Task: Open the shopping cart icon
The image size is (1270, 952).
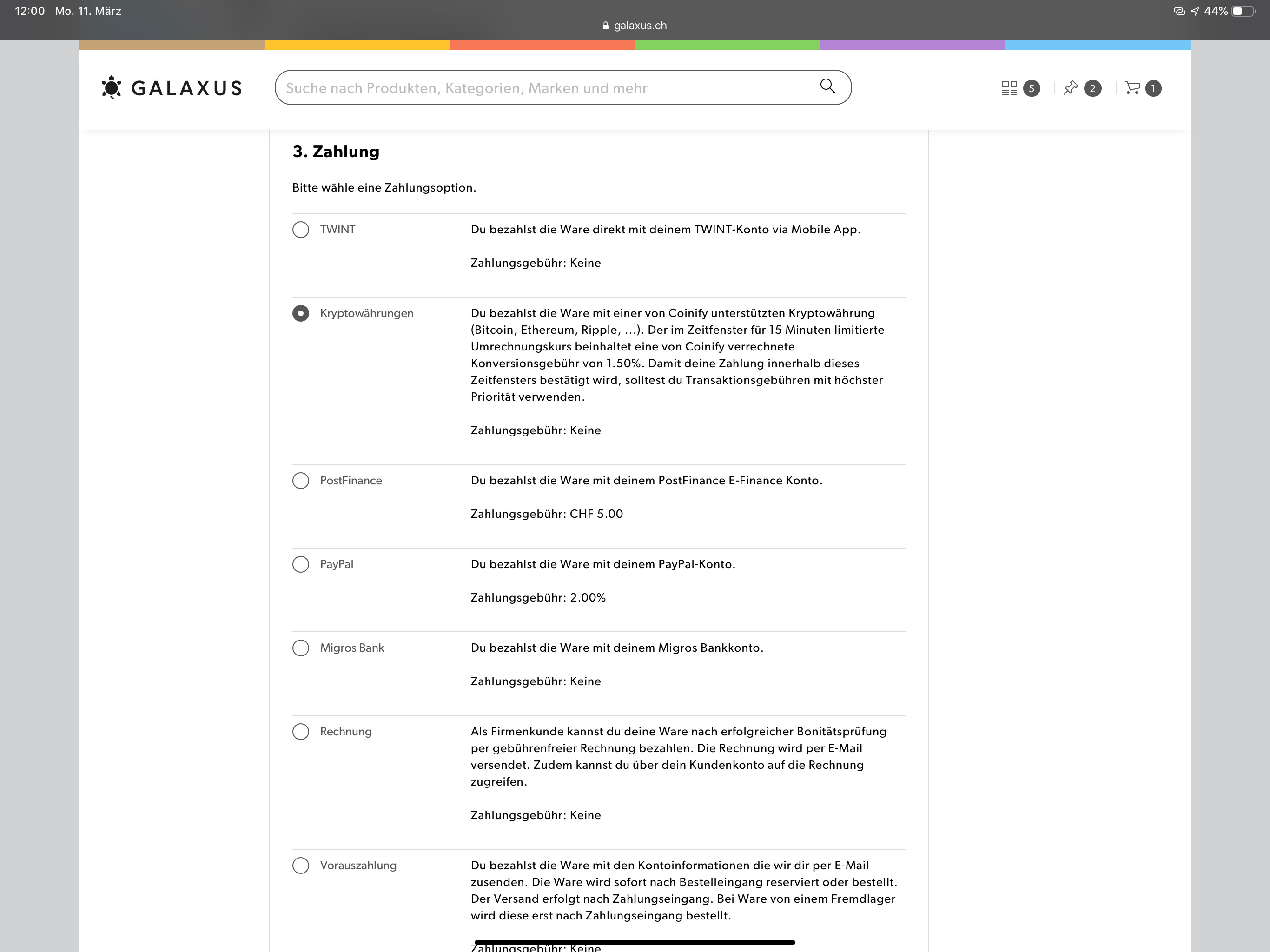Action: pyautogui.click(x=1132, y=88)
